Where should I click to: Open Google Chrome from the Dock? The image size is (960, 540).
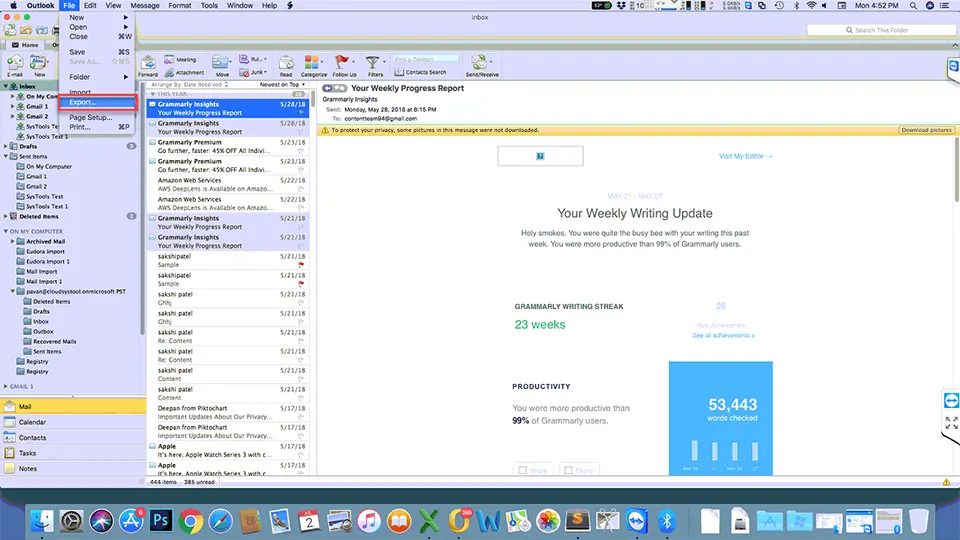pyautogui.click(x=190, y=521)
